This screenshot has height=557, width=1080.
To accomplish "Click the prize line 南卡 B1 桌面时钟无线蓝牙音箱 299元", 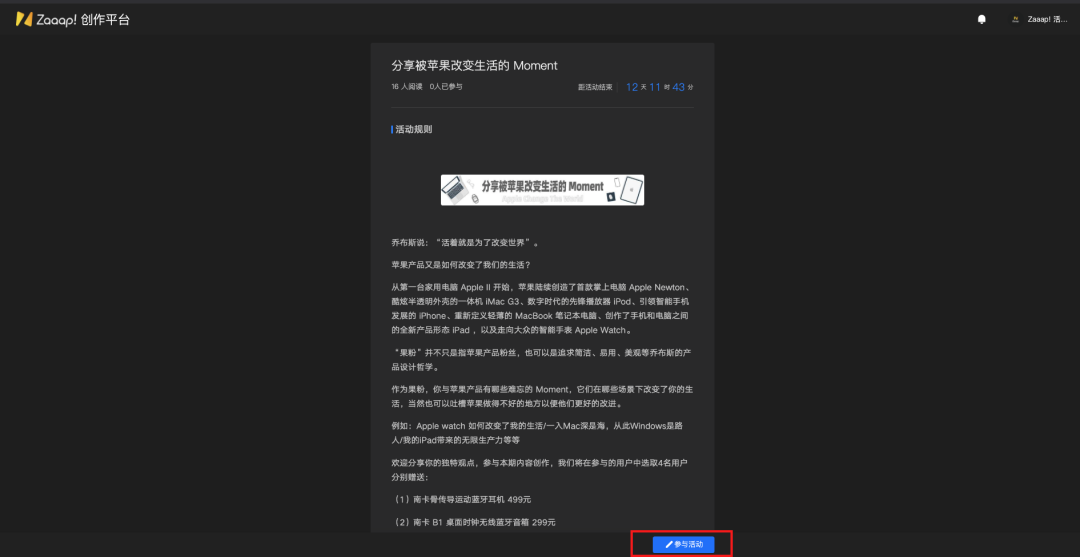I will pos(473,523).
